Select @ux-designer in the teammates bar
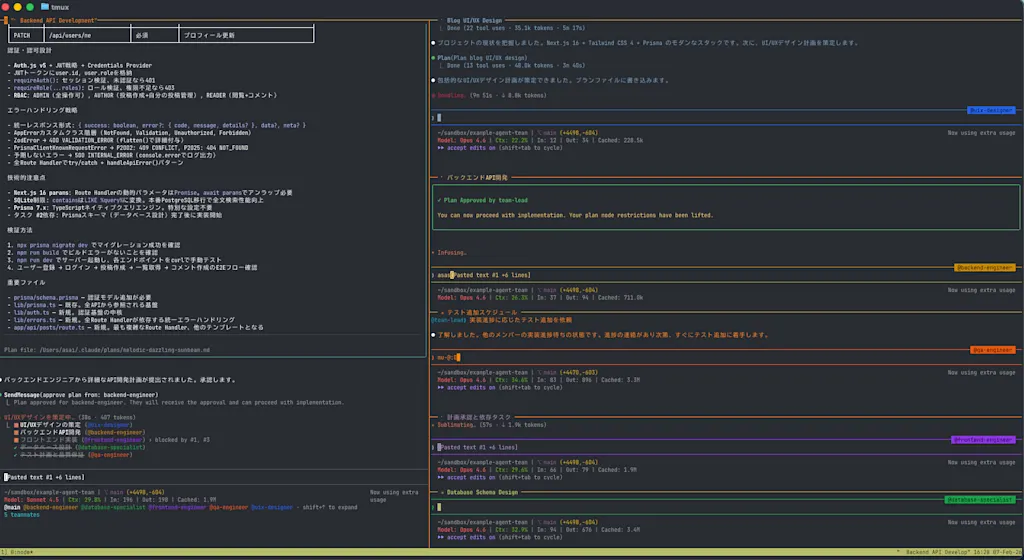 272,507
